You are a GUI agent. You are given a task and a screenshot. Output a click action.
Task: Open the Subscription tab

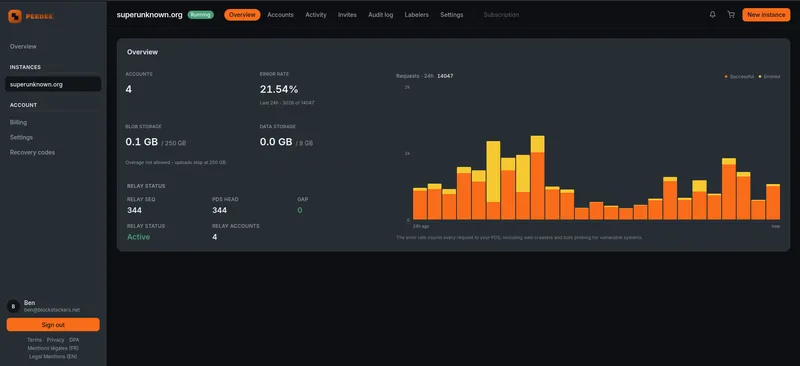(501, 15)
